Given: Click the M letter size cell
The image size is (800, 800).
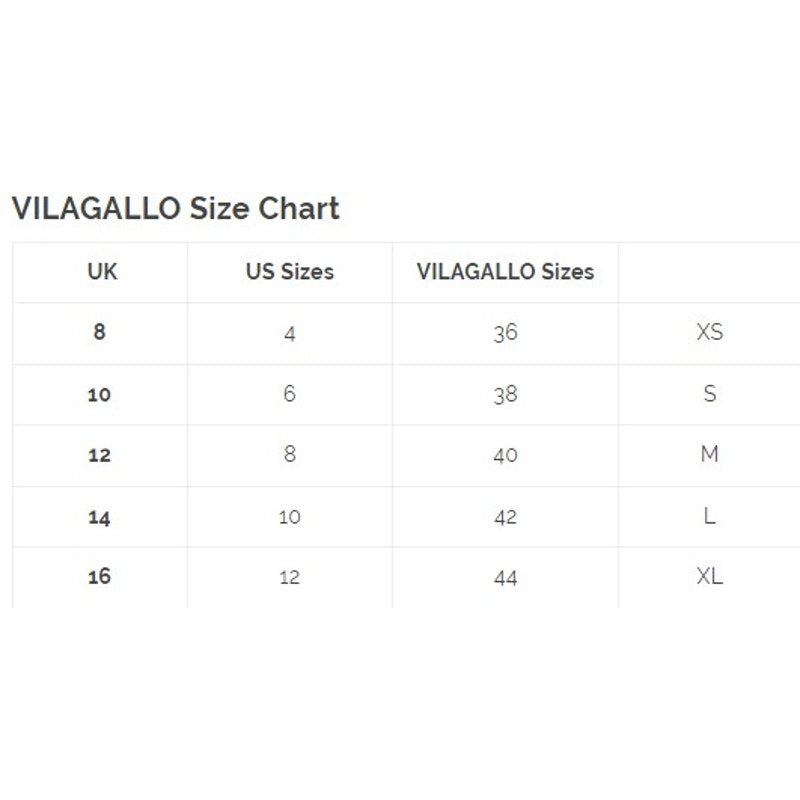Looking at the screenshot, I should pos(709,455).
